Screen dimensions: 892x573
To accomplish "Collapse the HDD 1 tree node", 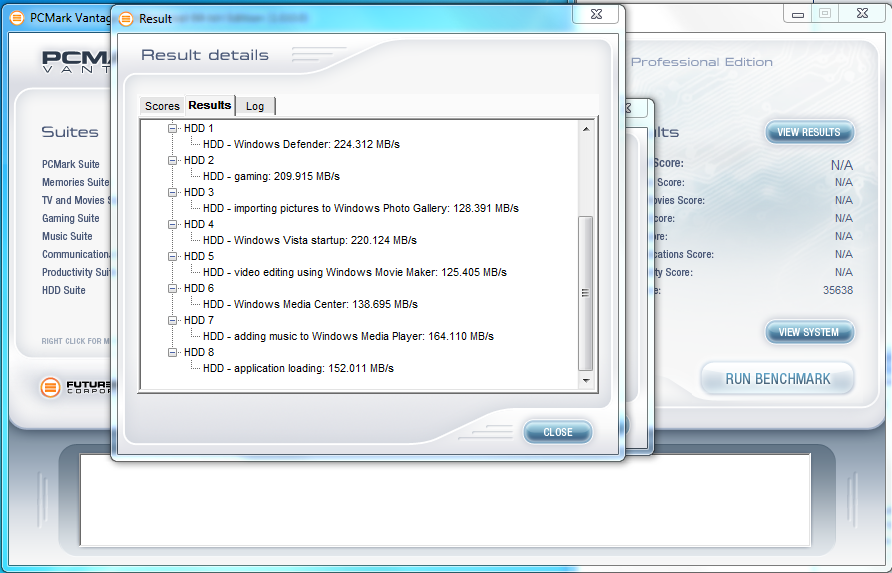I will 172,129.
